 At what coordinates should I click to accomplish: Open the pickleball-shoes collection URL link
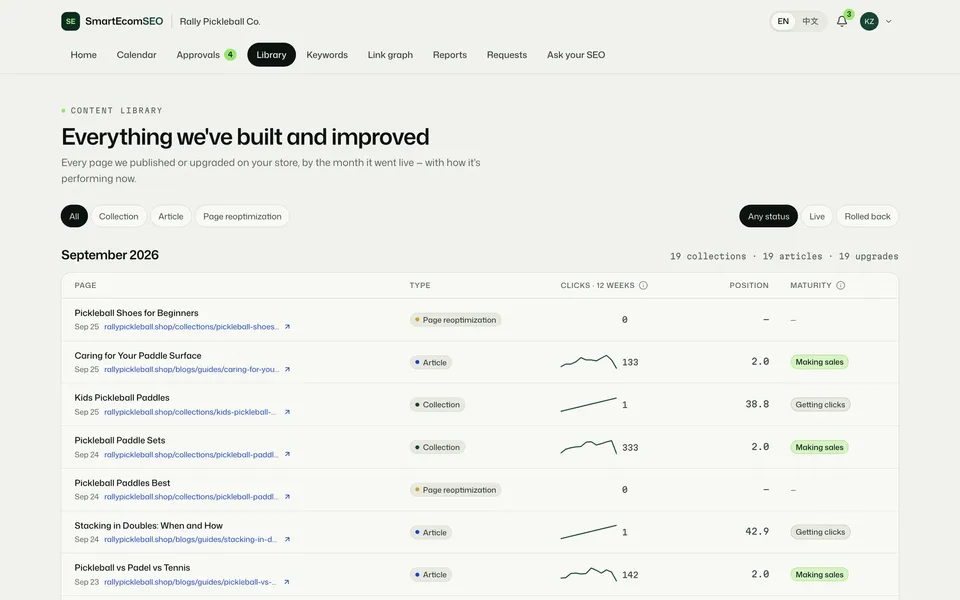point(192,327)
